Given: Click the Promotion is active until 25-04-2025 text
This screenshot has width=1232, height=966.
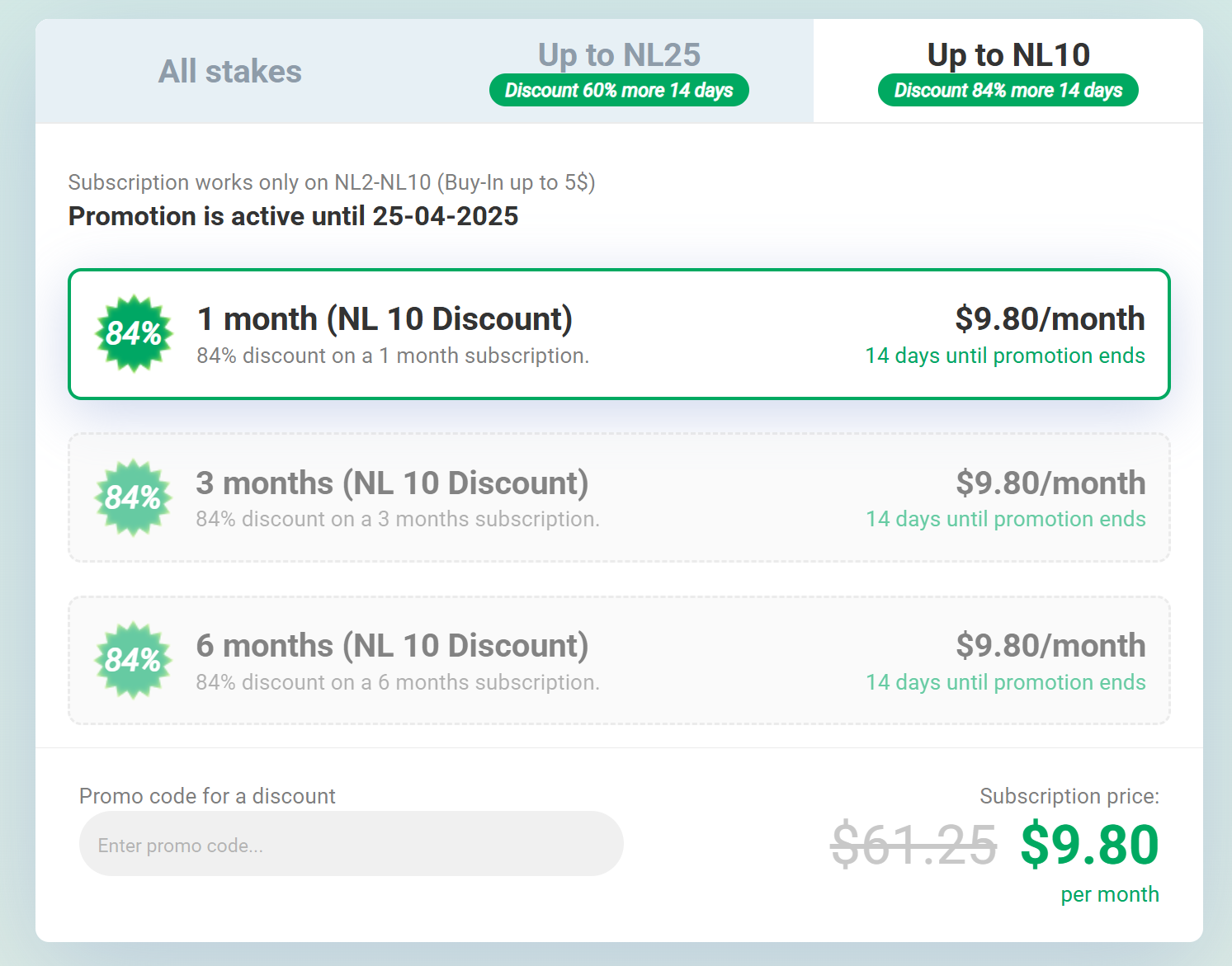Looking at the screenshot, I should pyautogui.click(x=293, y=216).
